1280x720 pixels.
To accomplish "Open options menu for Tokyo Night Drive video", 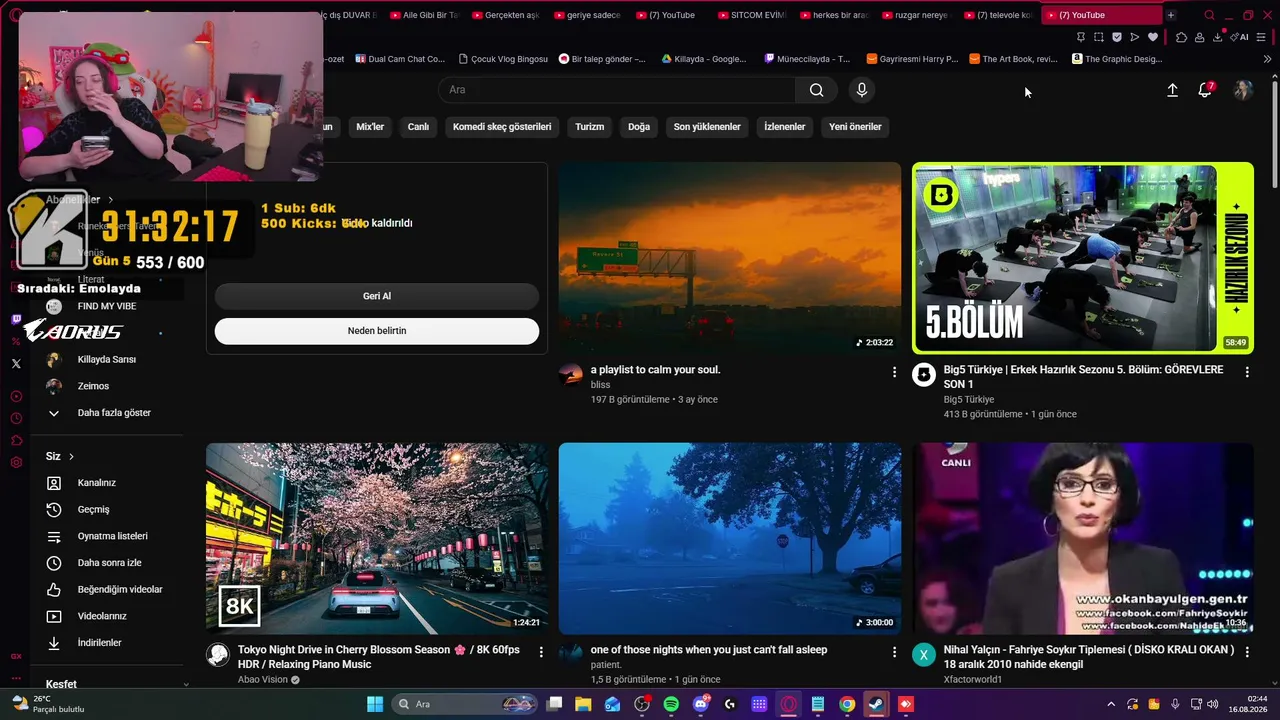I will pos(541,652).
